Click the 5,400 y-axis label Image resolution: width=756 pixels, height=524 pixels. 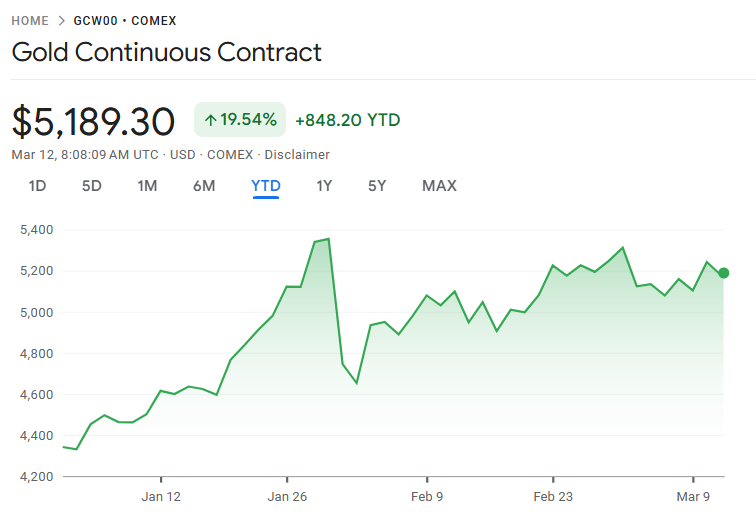coord(36,230)
